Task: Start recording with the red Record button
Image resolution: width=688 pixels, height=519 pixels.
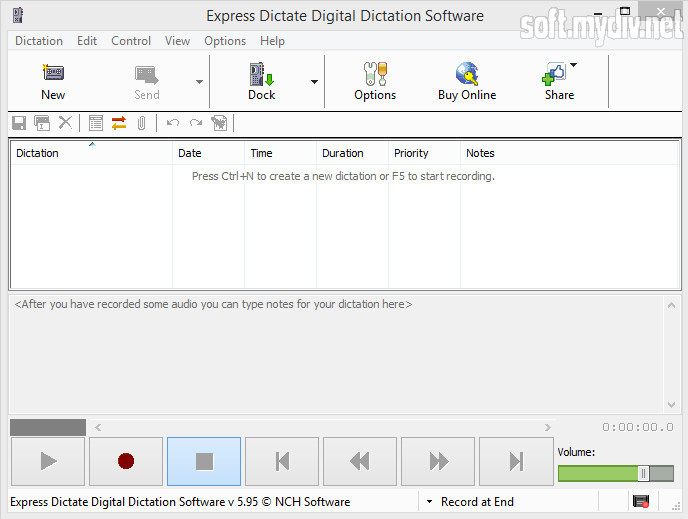Action: pos(126,461)
